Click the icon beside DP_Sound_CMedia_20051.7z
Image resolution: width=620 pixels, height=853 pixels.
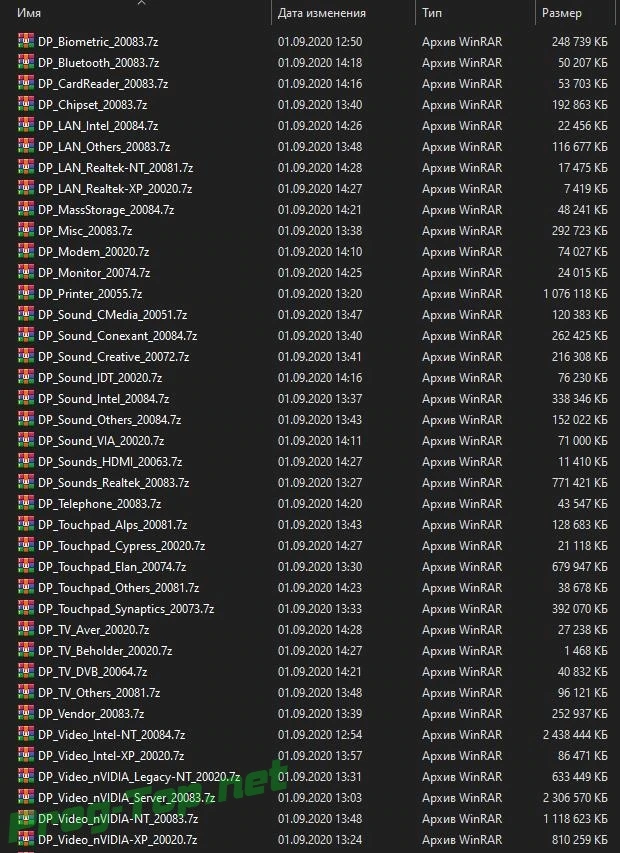tap(26, 314)
